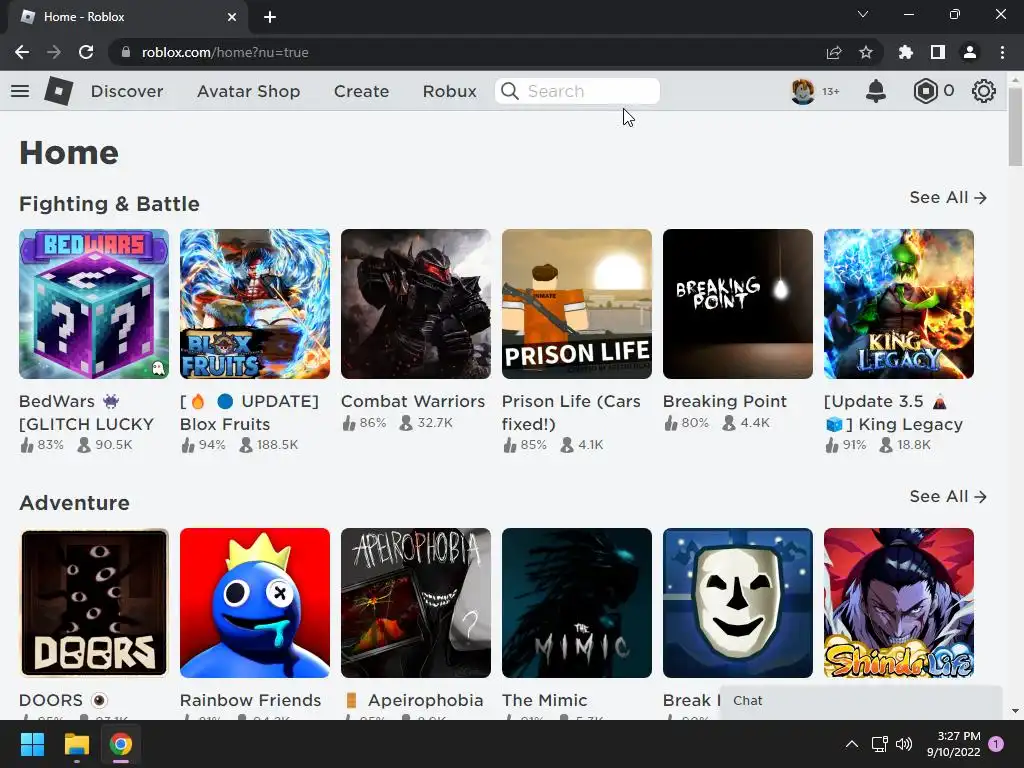
Task: Reload the Roblox page
Action: (86, 52)
